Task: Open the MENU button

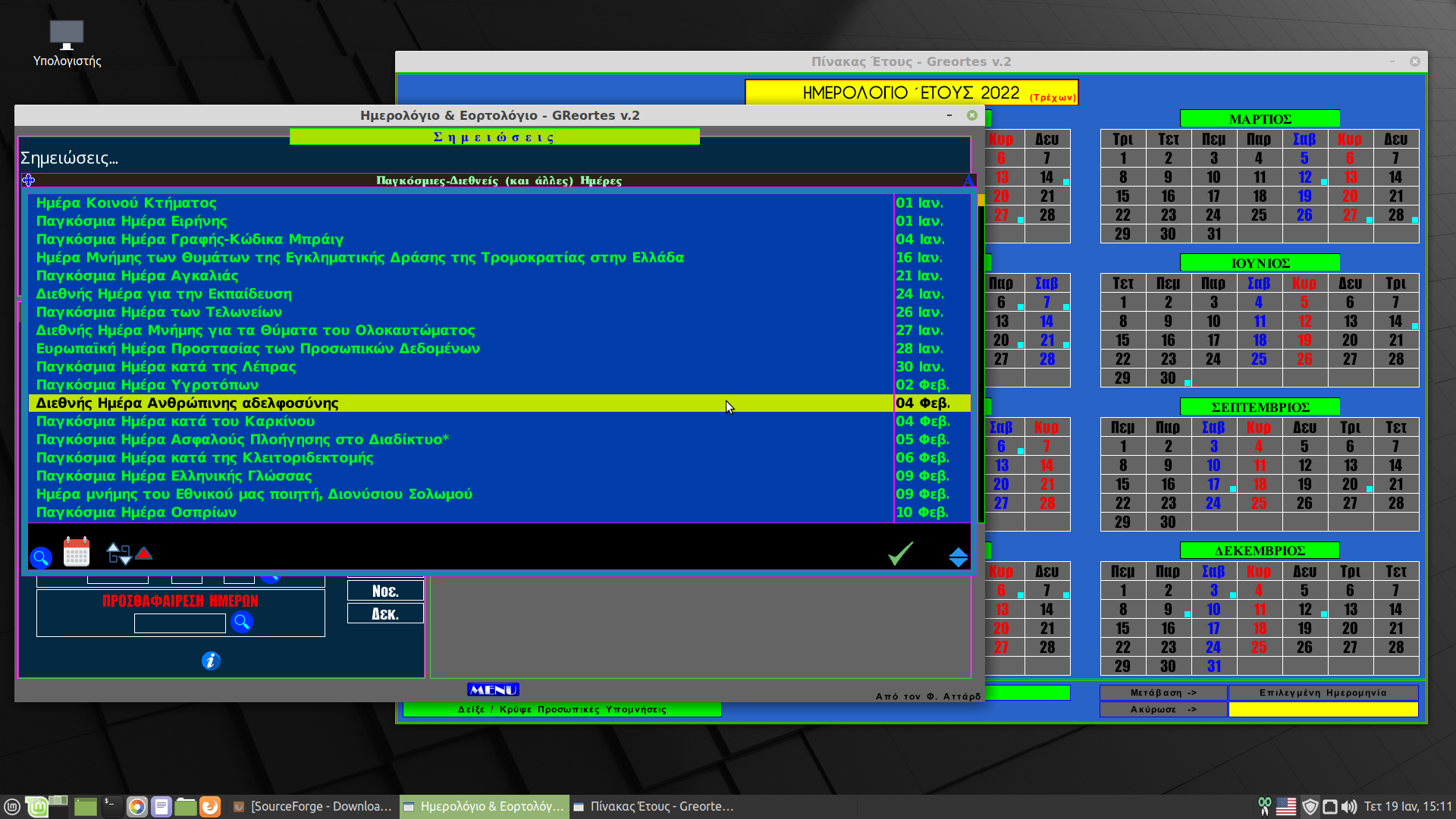Action: pyautogui.click(x=493, y=689)
